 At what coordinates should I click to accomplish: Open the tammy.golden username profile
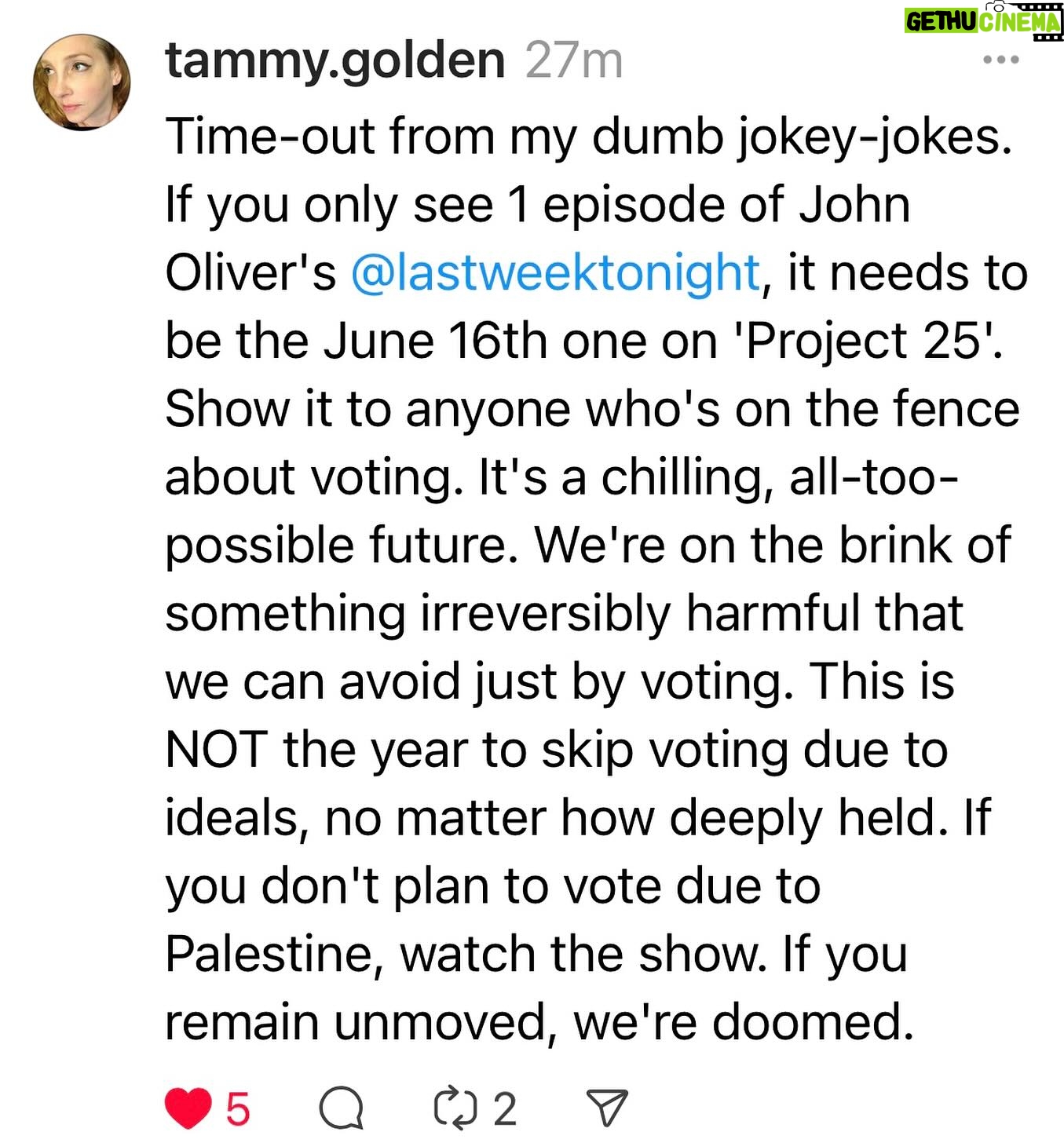point(335,61)
